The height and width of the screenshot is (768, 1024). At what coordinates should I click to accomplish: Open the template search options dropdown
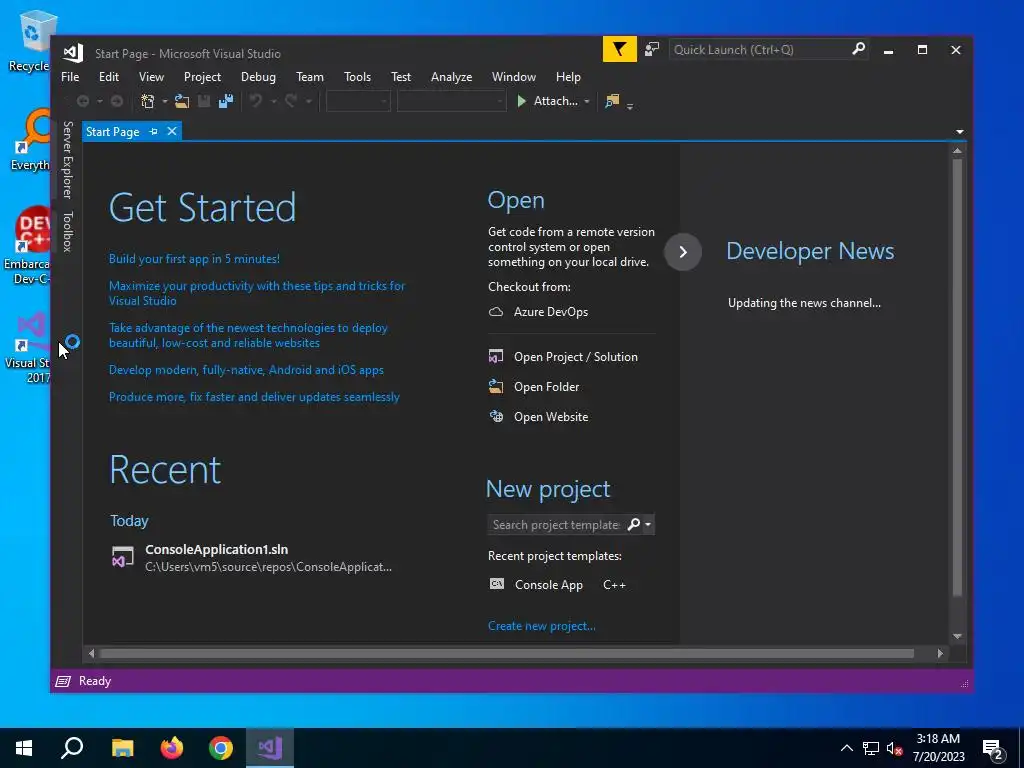(648, 524)
